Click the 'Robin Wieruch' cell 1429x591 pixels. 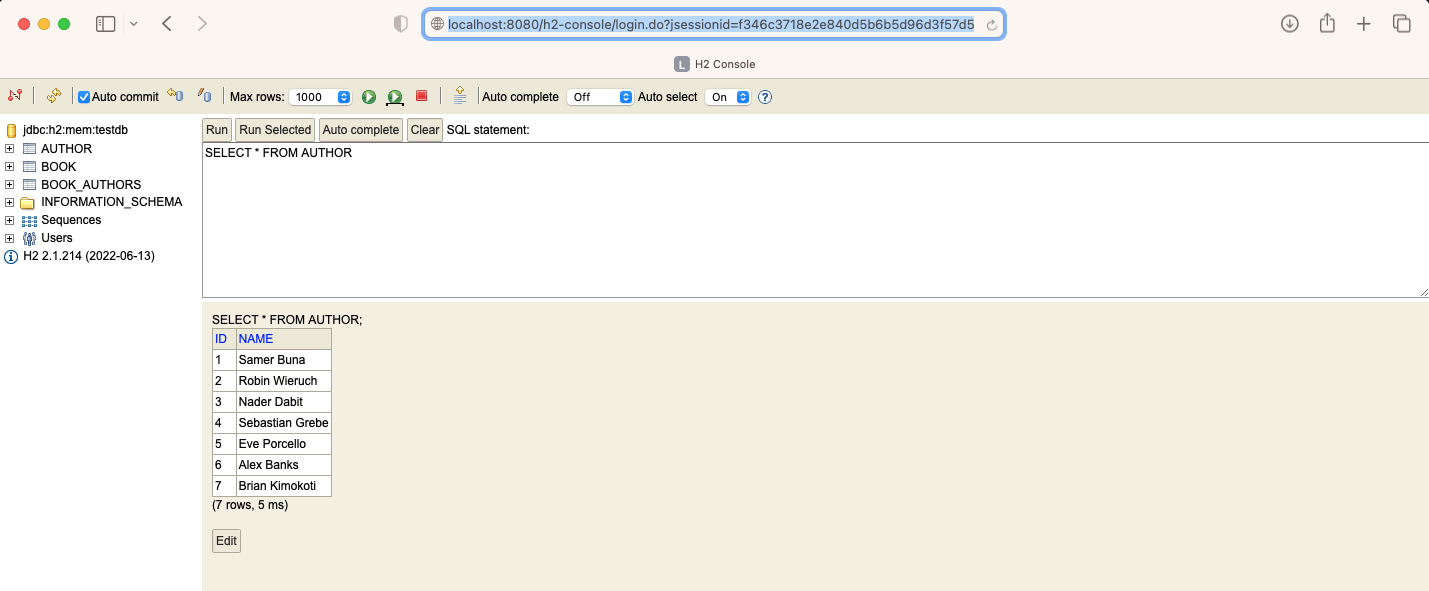coord(284,381)
